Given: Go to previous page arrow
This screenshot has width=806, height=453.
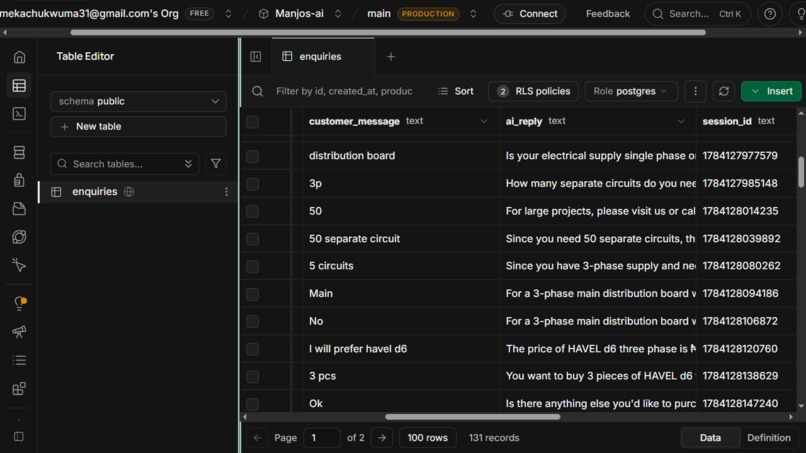Looking at the screenshot, I should coord(257,438).
